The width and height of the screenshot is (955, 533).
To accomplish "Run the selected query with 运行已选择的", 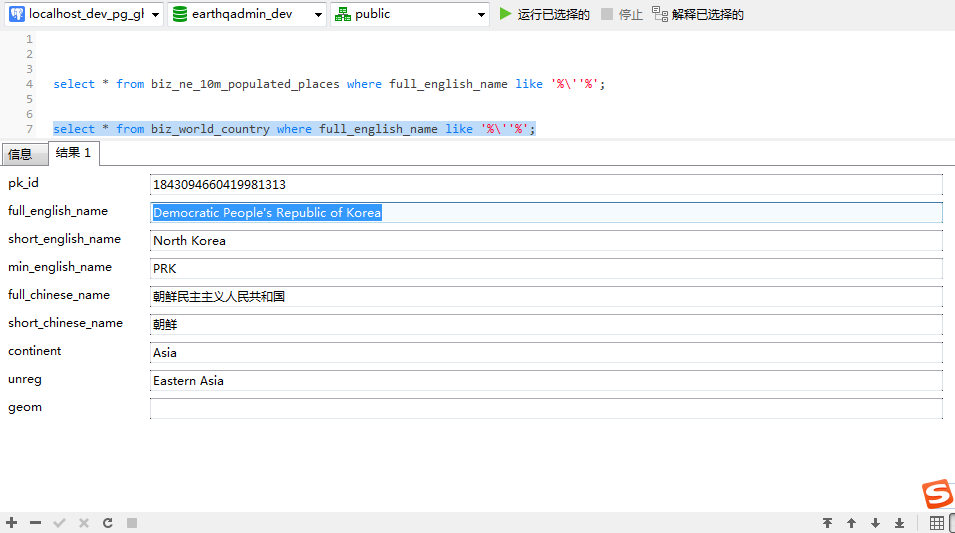I will click(x=544, y=14).
